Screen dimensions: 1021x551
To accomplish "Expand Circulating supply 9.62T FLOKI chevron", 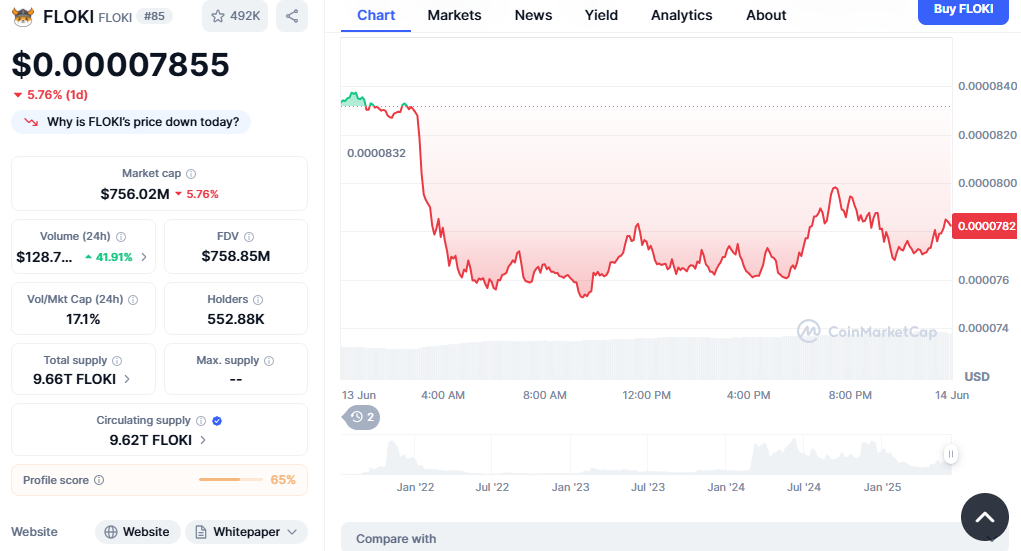I will click(203, 440).
